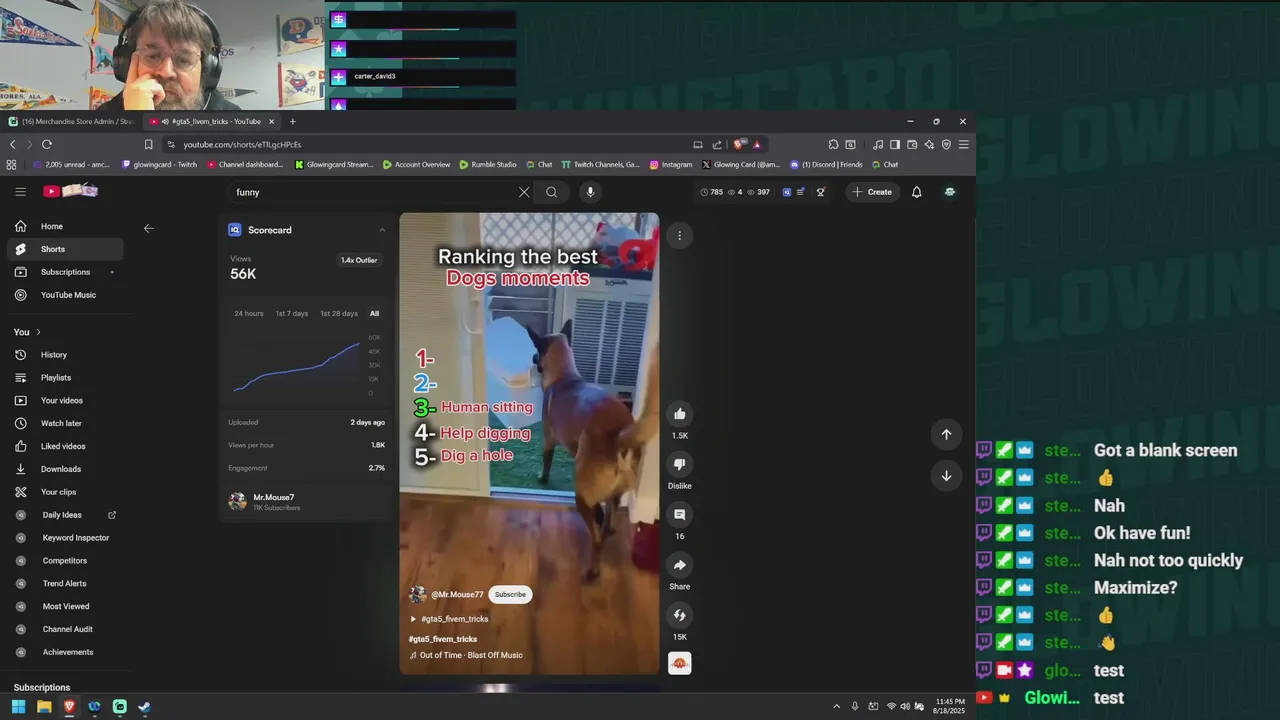
Task: Open the short's three-dot menu
Action: (679, 236)
